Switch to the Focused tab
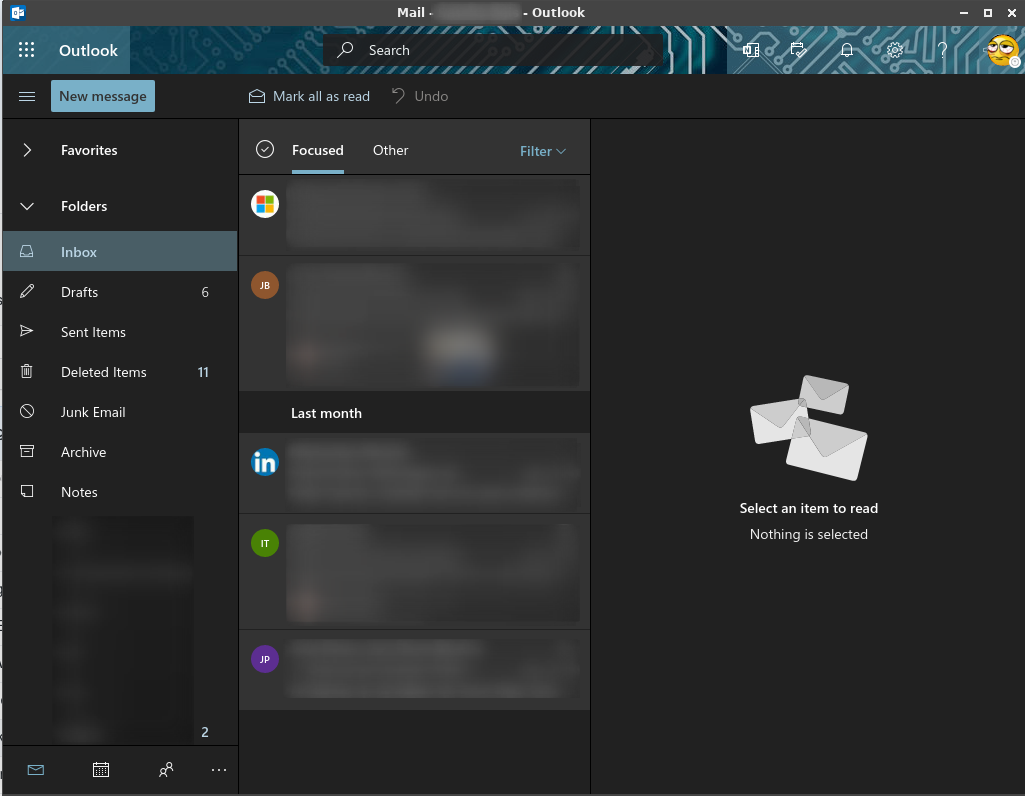 (318, 150)
